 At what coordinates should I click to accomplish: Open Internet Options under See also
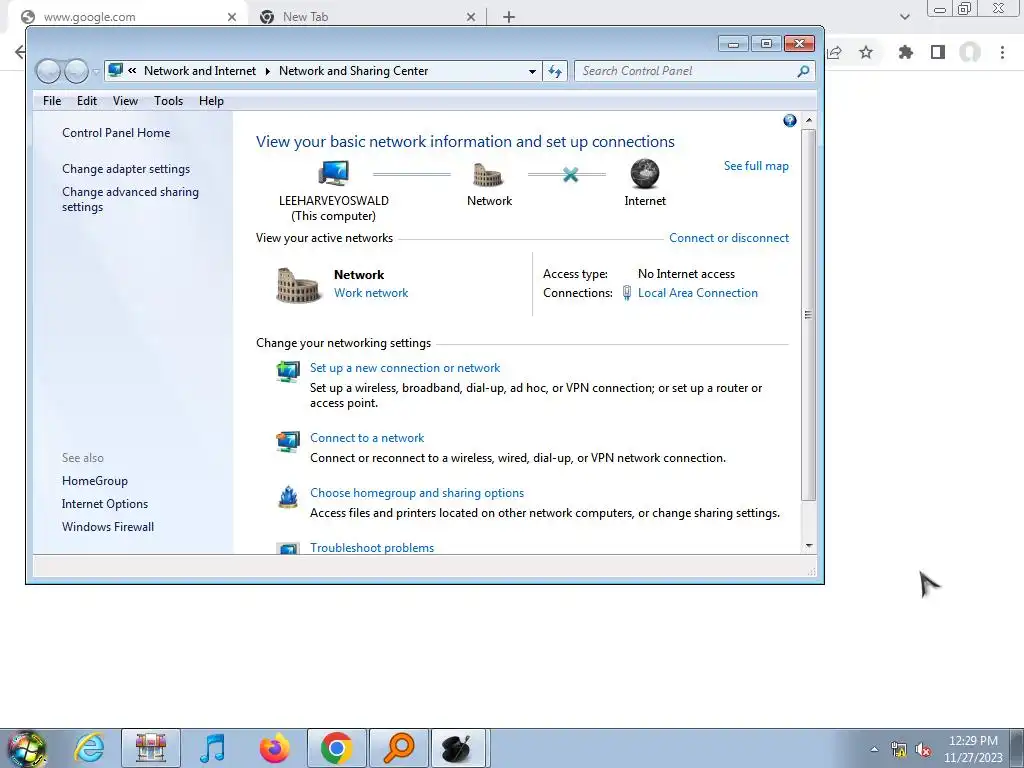click(104, 504)
